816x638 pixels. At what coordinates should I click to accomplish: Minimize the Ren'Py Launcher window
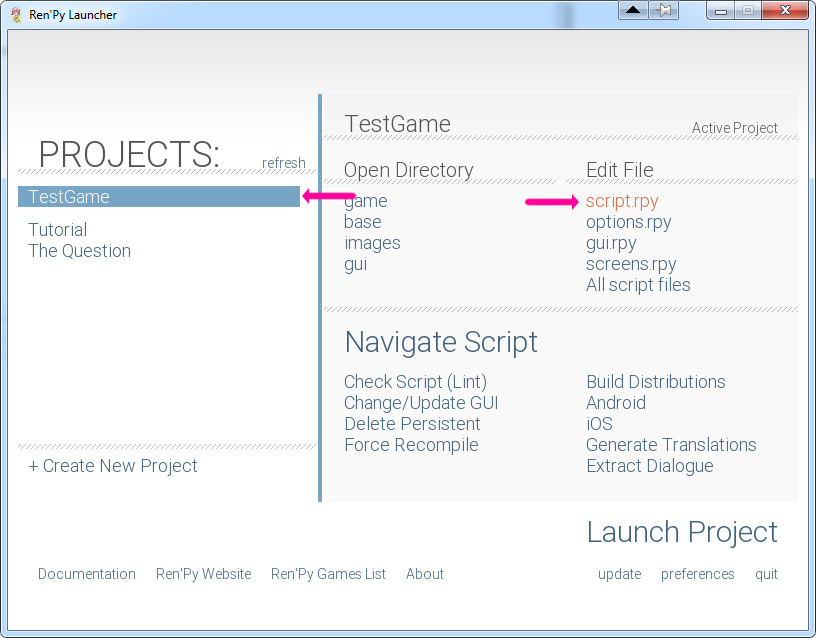pyautogui.click(x=721, y=10)
